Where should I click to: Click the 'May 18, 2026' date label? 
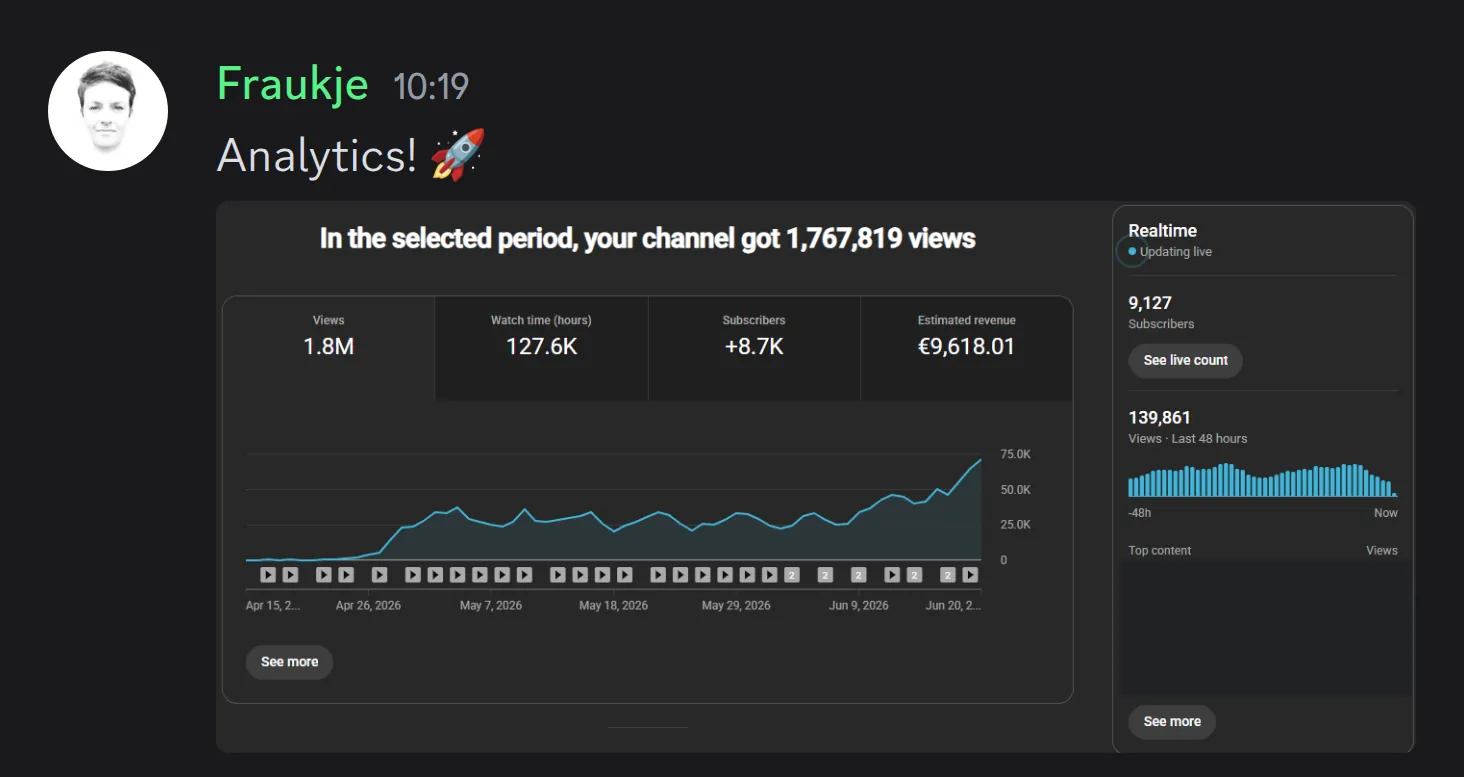[x=614, y=606]
